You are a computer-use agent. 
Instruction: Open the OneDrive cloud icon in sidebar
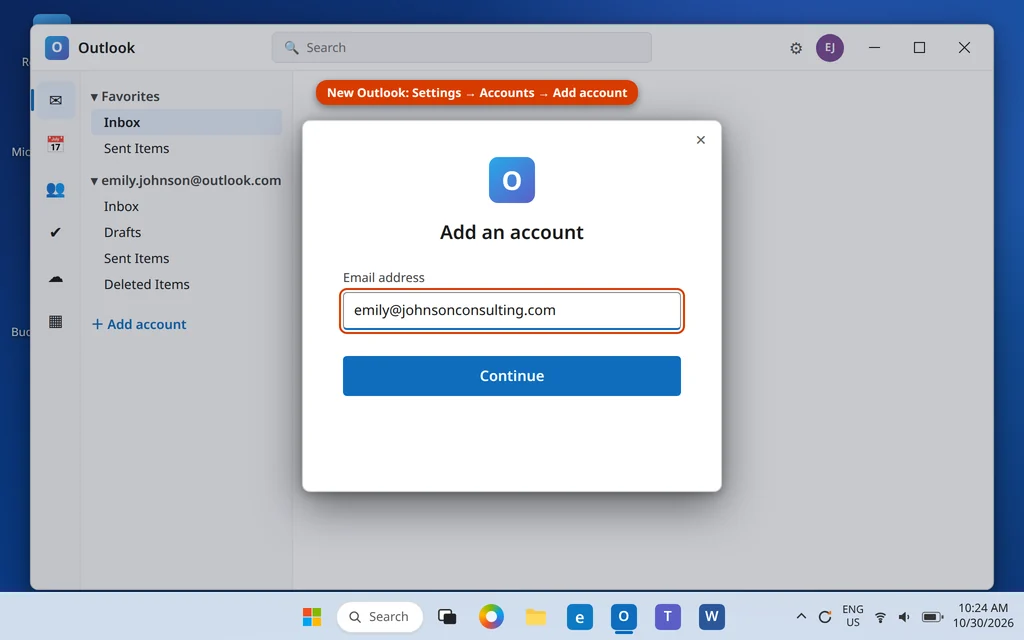[x=56, y=279]
